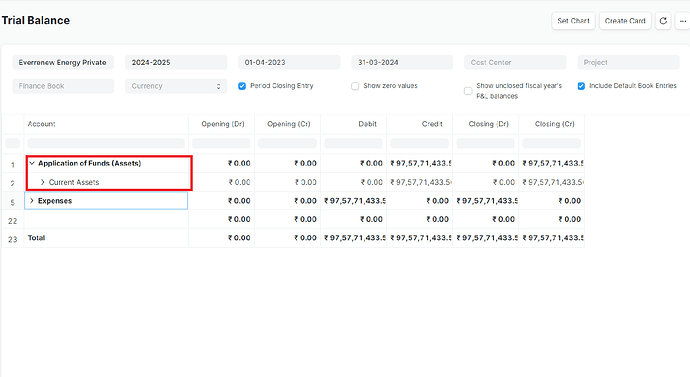Click the 01-04-2023 from date field

tap(289, 62)
